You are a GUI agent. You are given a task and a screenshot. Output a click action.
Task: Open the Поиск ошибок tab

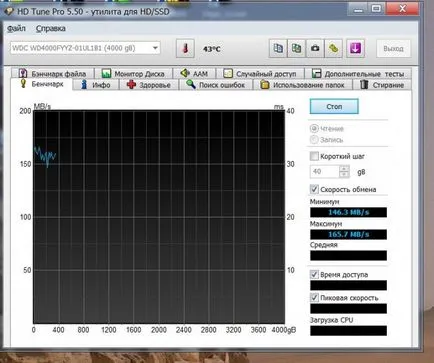click(216, 85)
